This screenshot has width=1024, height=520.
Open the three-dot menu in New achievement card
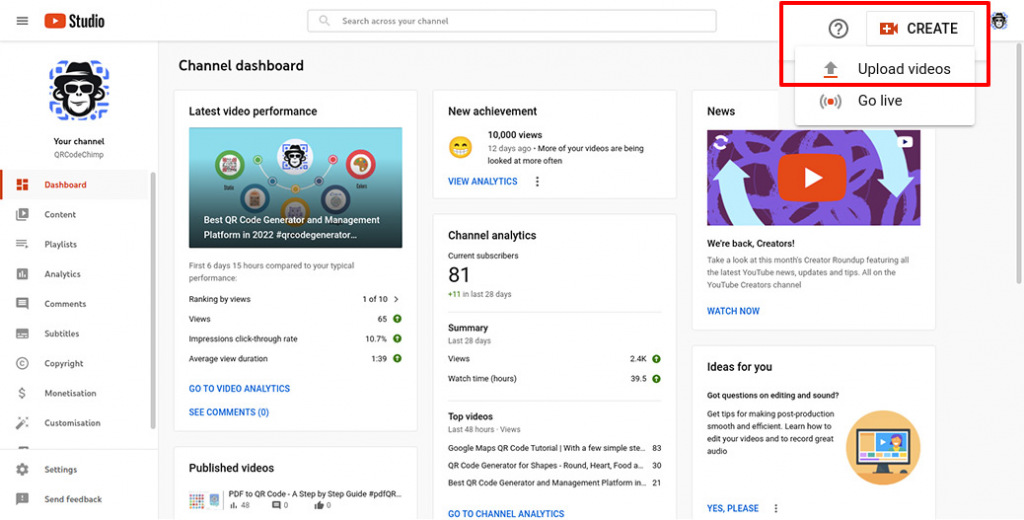click(x=537, y=182)
